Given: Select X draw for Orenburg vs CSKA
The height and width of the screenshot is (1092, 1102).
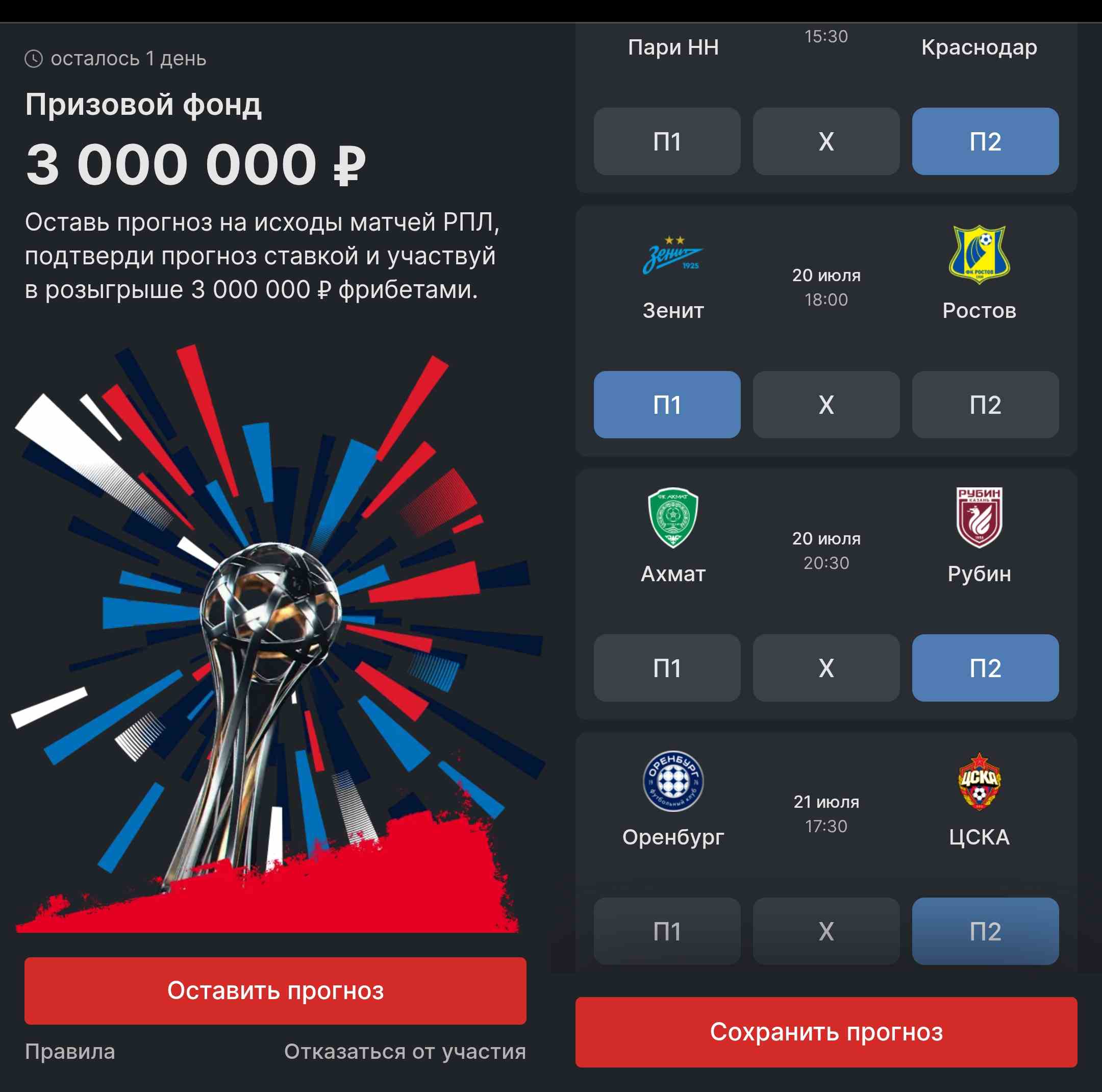Looking at the screenshot, I should pos(826,931).
